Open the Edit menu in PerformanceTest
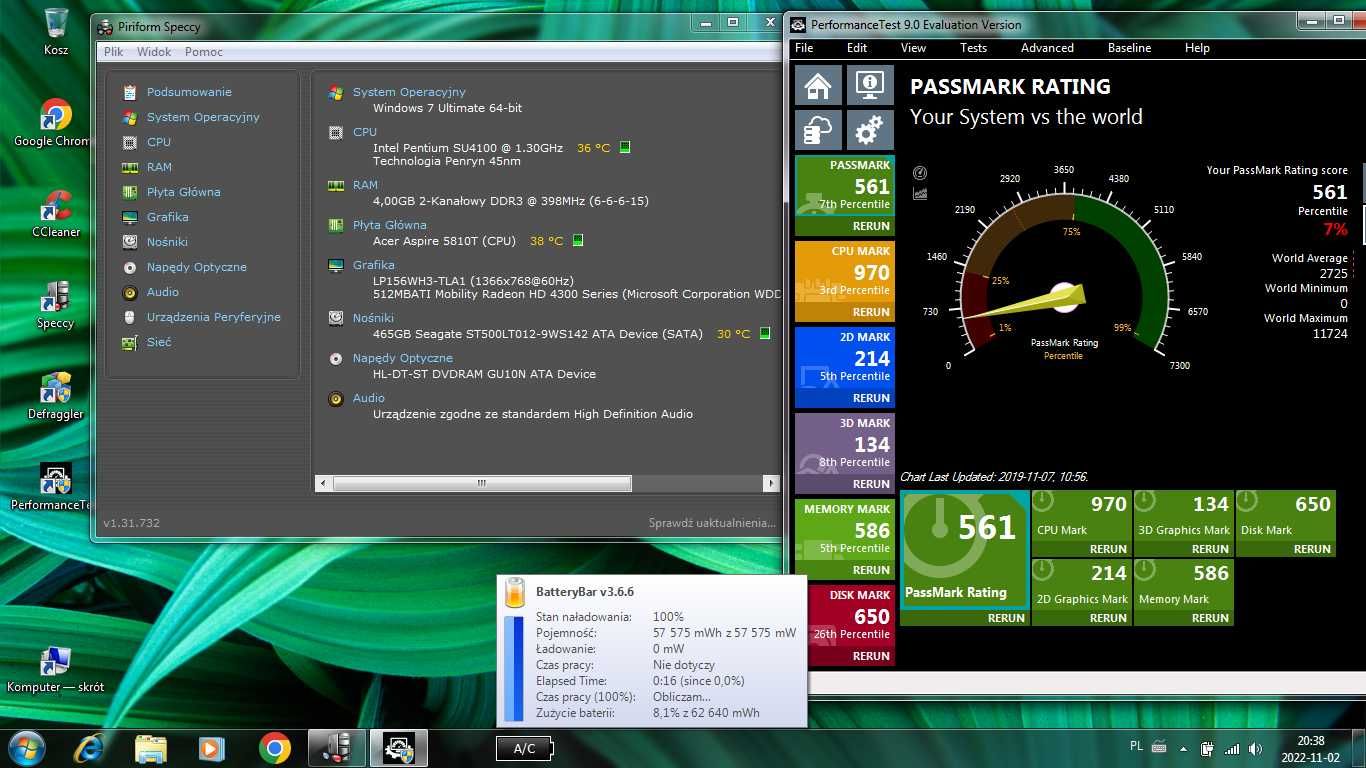1366x768 pixels. point(857,48)
